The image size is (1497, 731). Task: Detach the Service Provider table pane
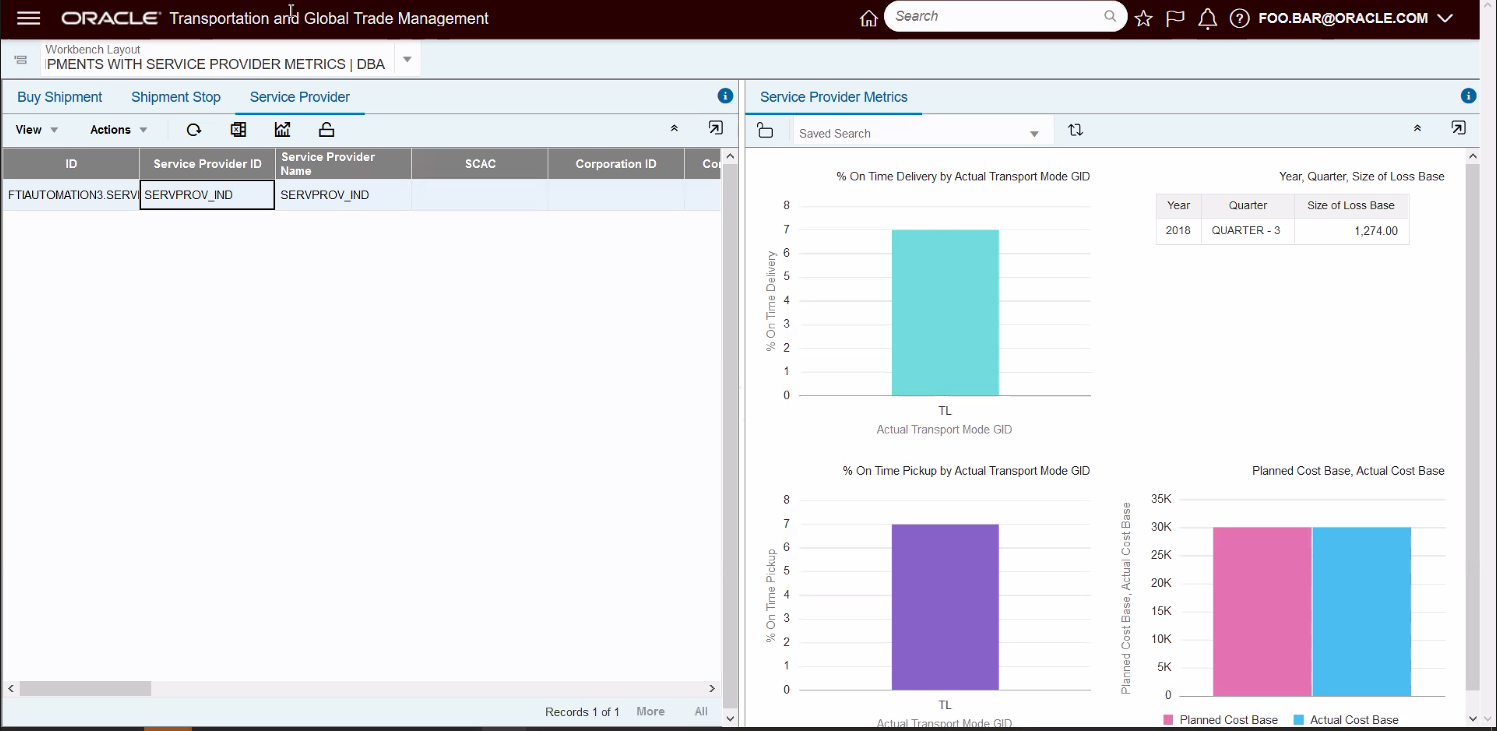(715, 128)
